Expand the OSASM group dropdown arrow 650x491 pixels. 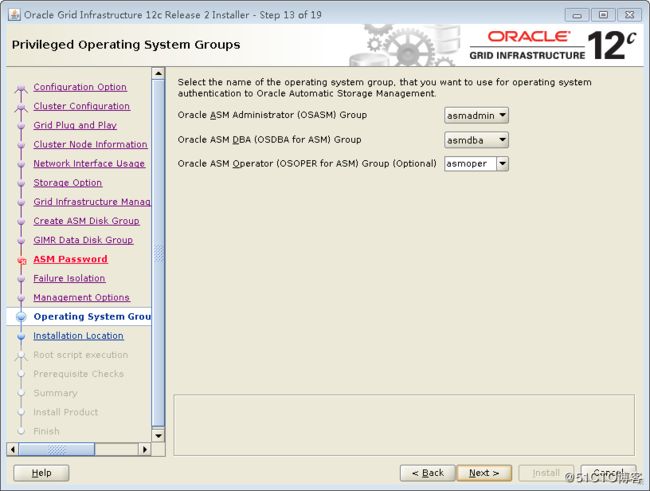(x=502, y=115)
